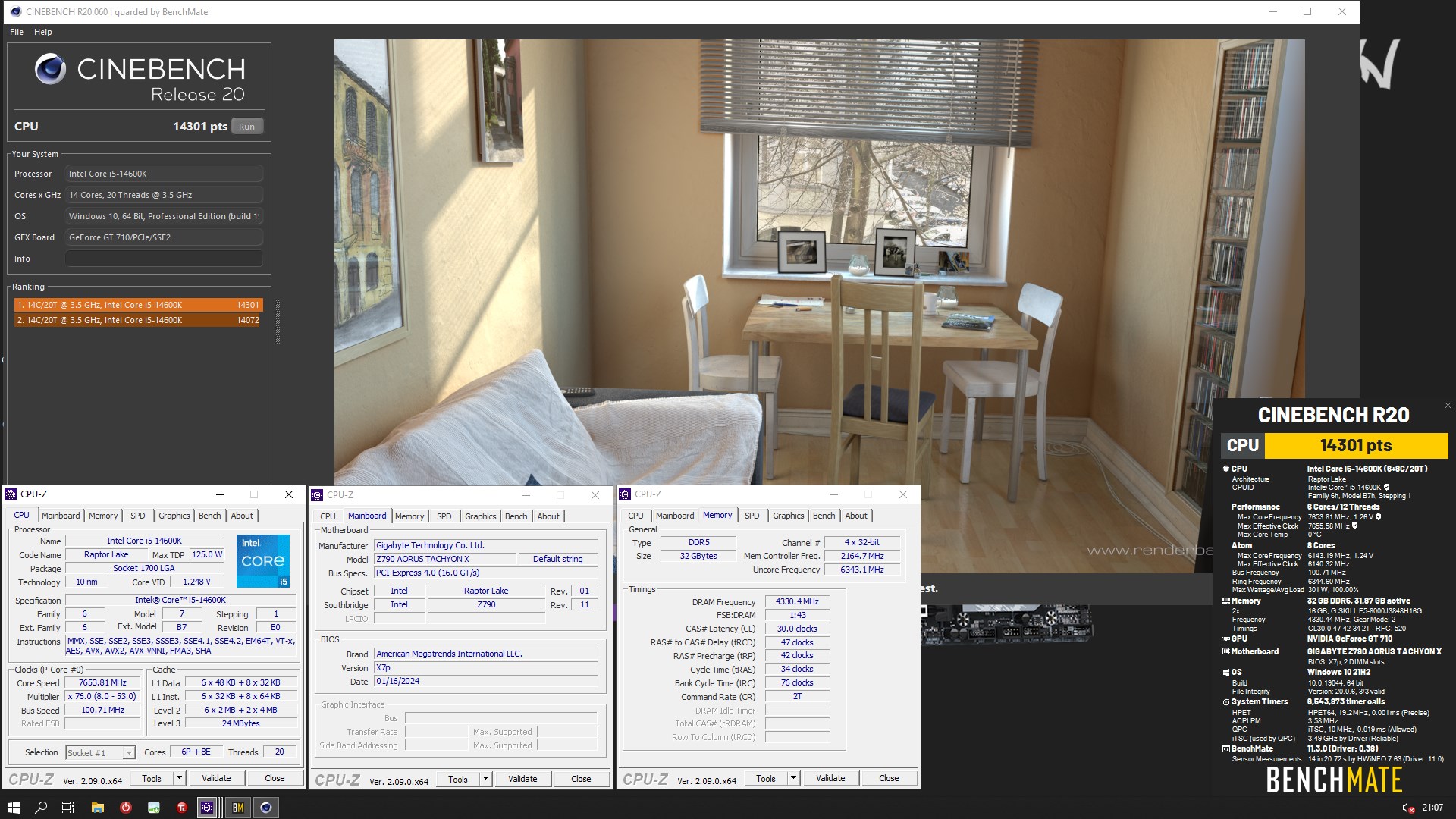The image size is (1456, 819).
Task: Open About tab in the Memory CPU-Z window
Action: pos(856,516)
